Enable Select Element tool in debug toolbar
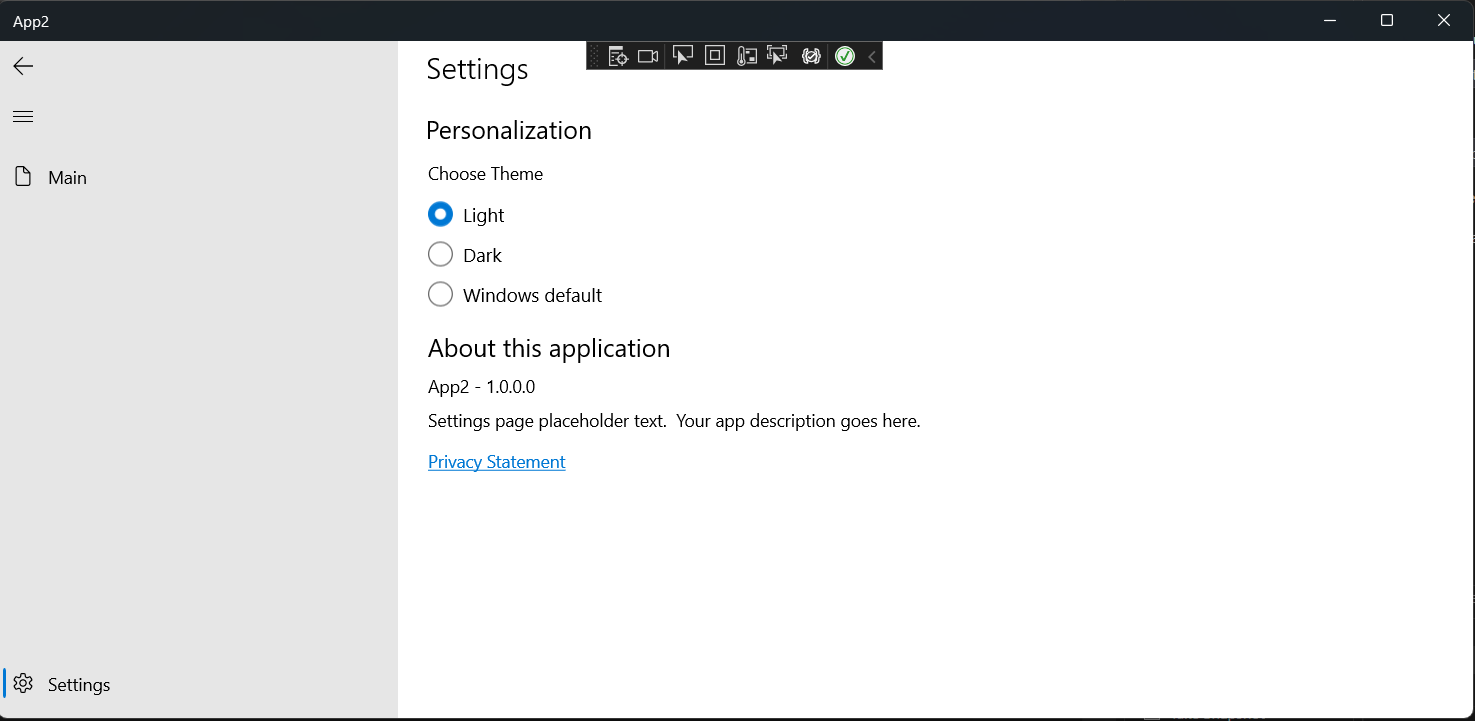The height and width of the screenshot is (721, 1475). (x=683, y=57)
